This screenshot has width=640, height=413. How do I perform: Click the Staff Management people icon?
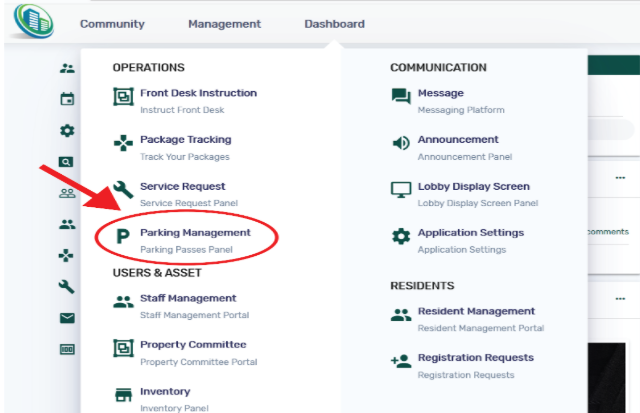coord(123,303)
